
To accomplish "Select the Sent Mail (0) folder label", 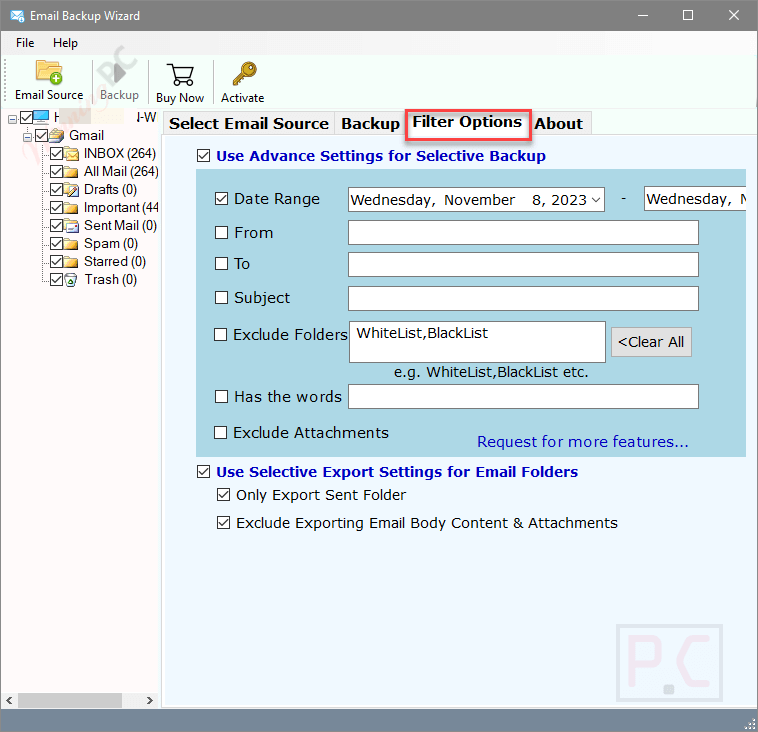I will [x=120, y=226].
